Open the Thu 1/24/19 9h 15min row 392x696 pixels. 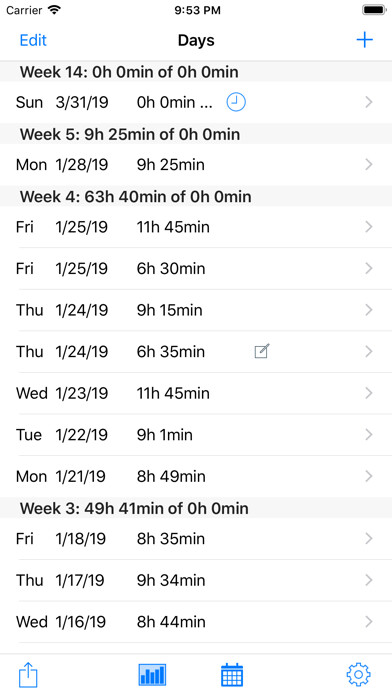[x=196, y=310]
